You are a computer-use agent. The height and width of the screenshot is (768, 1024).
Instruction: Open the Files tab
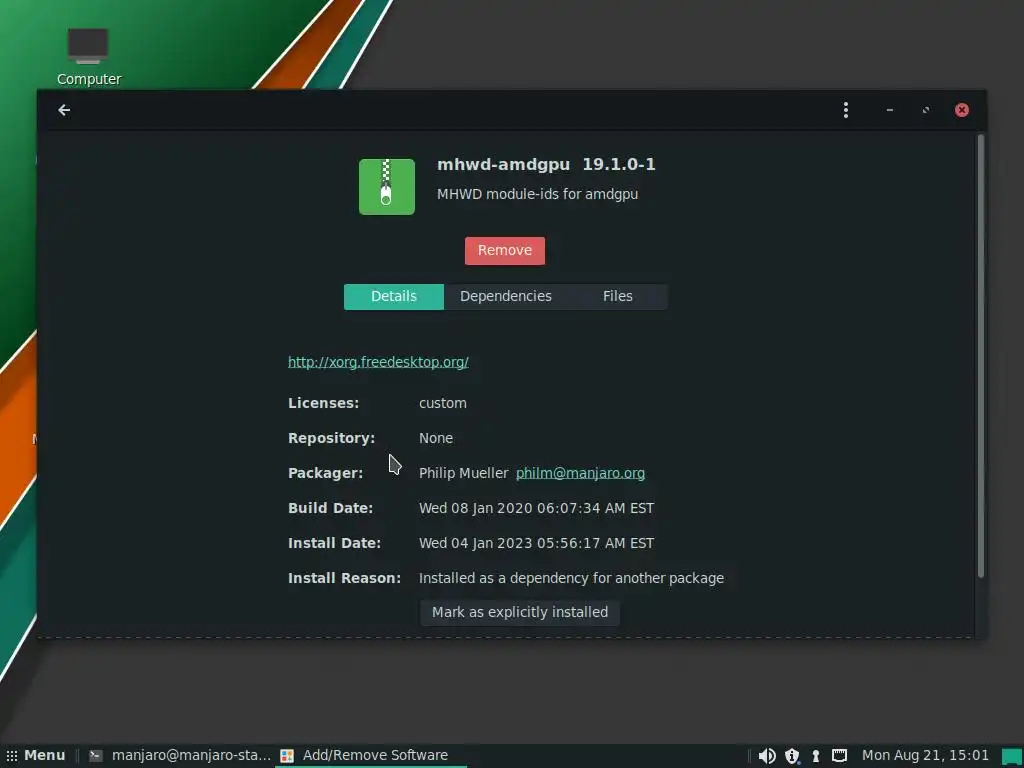pyautogui.click(x=617, y=296)
